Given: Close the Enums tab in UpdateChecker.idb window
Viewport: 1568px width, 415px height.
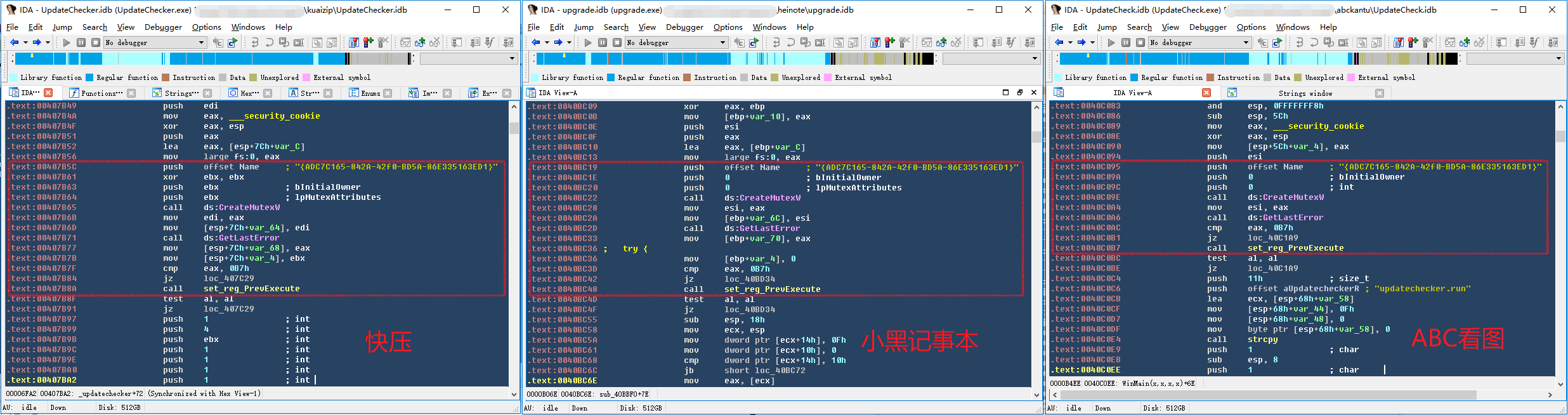Looking at the screenshot, I should coord(388,93).
